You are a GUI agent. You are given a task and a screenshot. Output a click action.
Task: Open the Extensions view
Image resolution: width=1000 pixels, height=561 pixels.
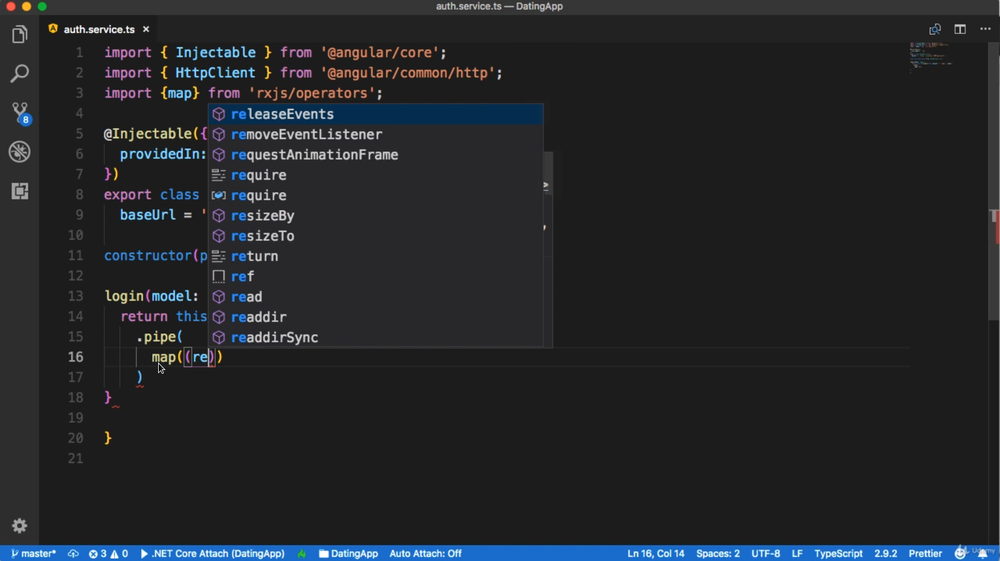pyautogui.click(x=19, y=191)
